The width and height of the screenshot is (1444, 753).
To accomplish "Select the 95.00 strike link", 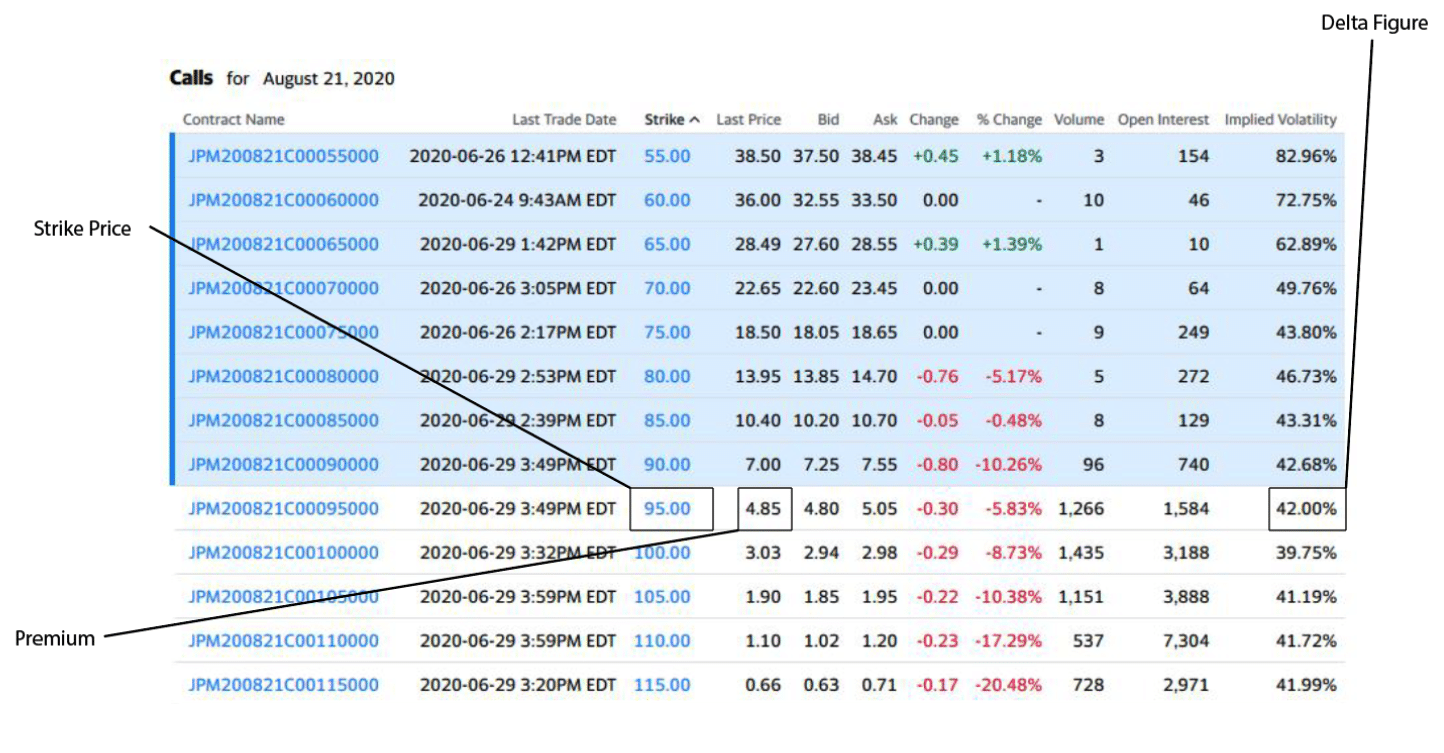I will pyautogui.click(x=667, y=508).
